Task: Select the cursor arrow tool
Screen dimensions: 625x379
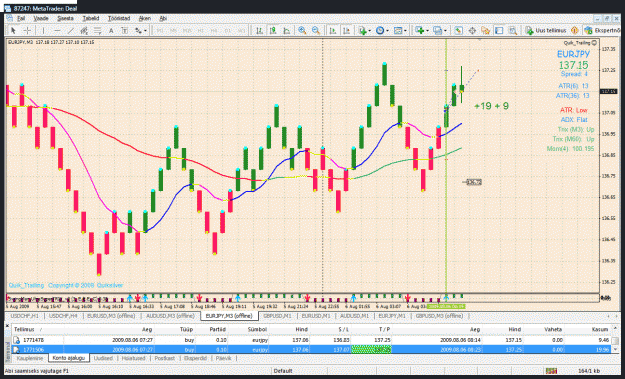Action: coord(13,31)
